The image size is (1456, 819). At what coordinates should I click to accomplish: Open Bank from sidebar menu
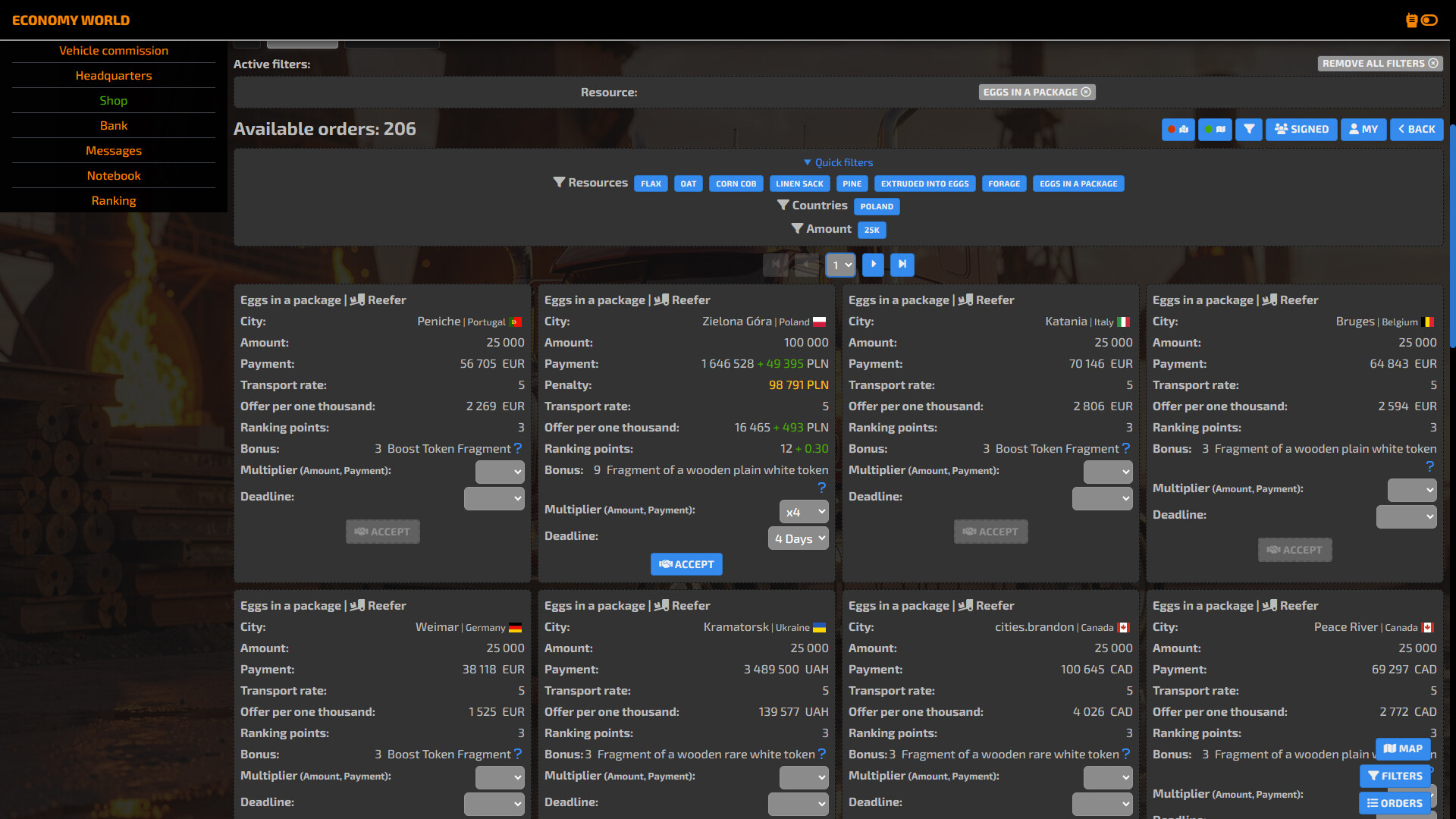point(114,126)
